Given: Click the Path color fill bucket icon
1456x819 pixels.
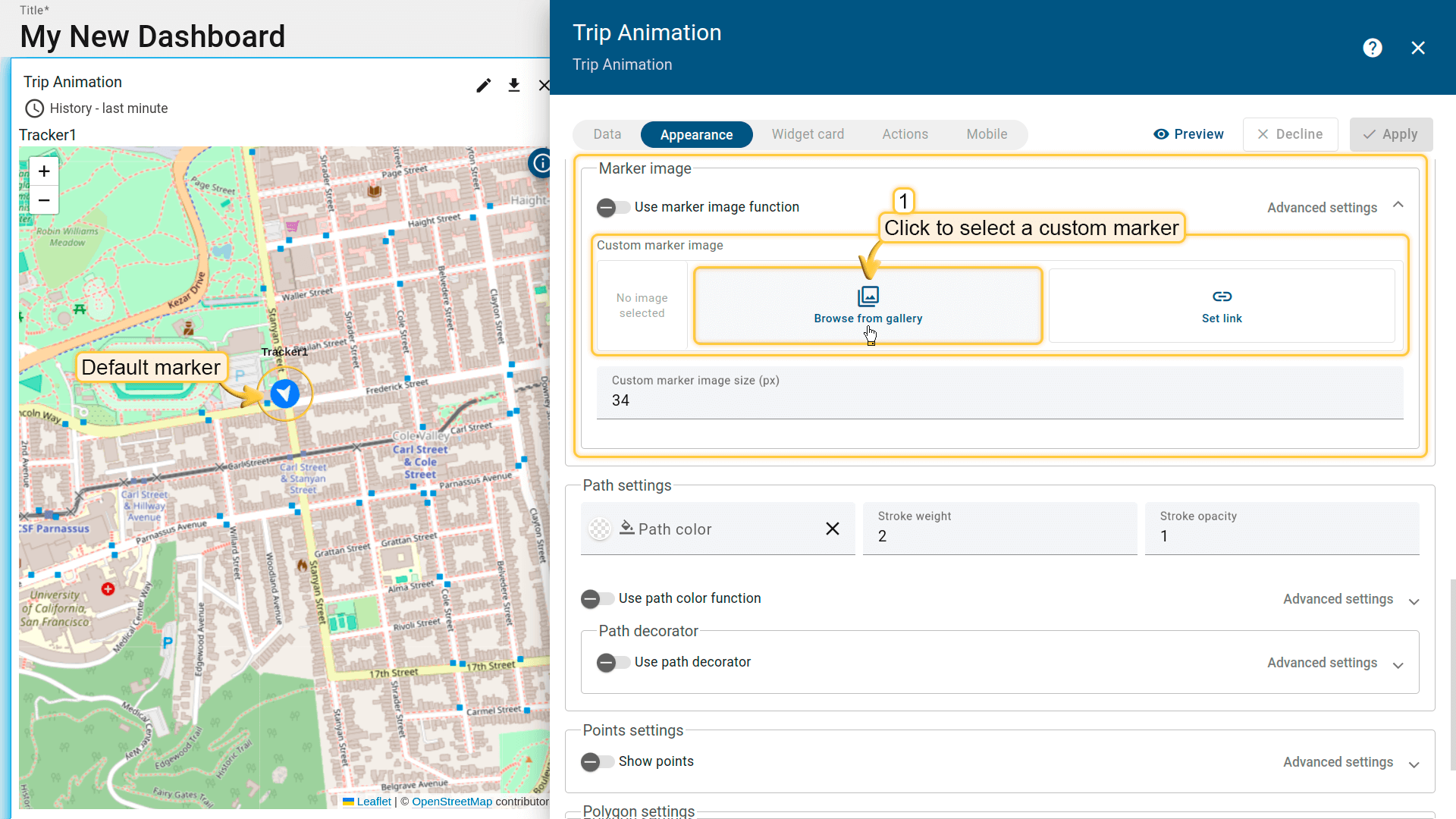Looking at the screenshot, I should tap(626, 528).
